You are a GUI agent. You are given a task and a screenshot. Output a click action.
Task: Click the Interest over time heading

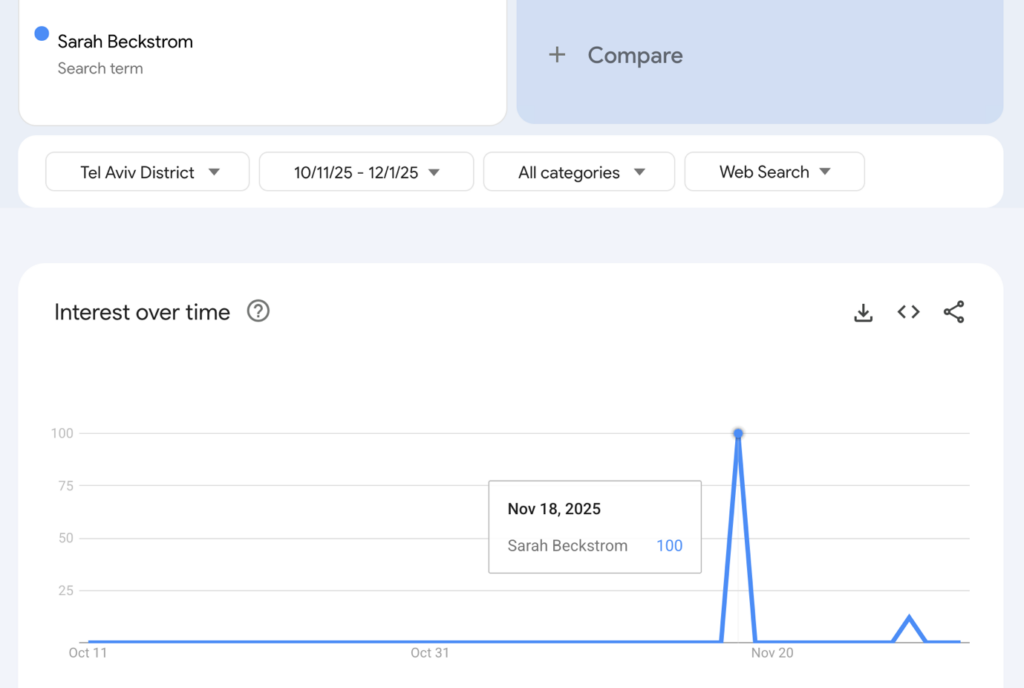[x=142, y=312]
